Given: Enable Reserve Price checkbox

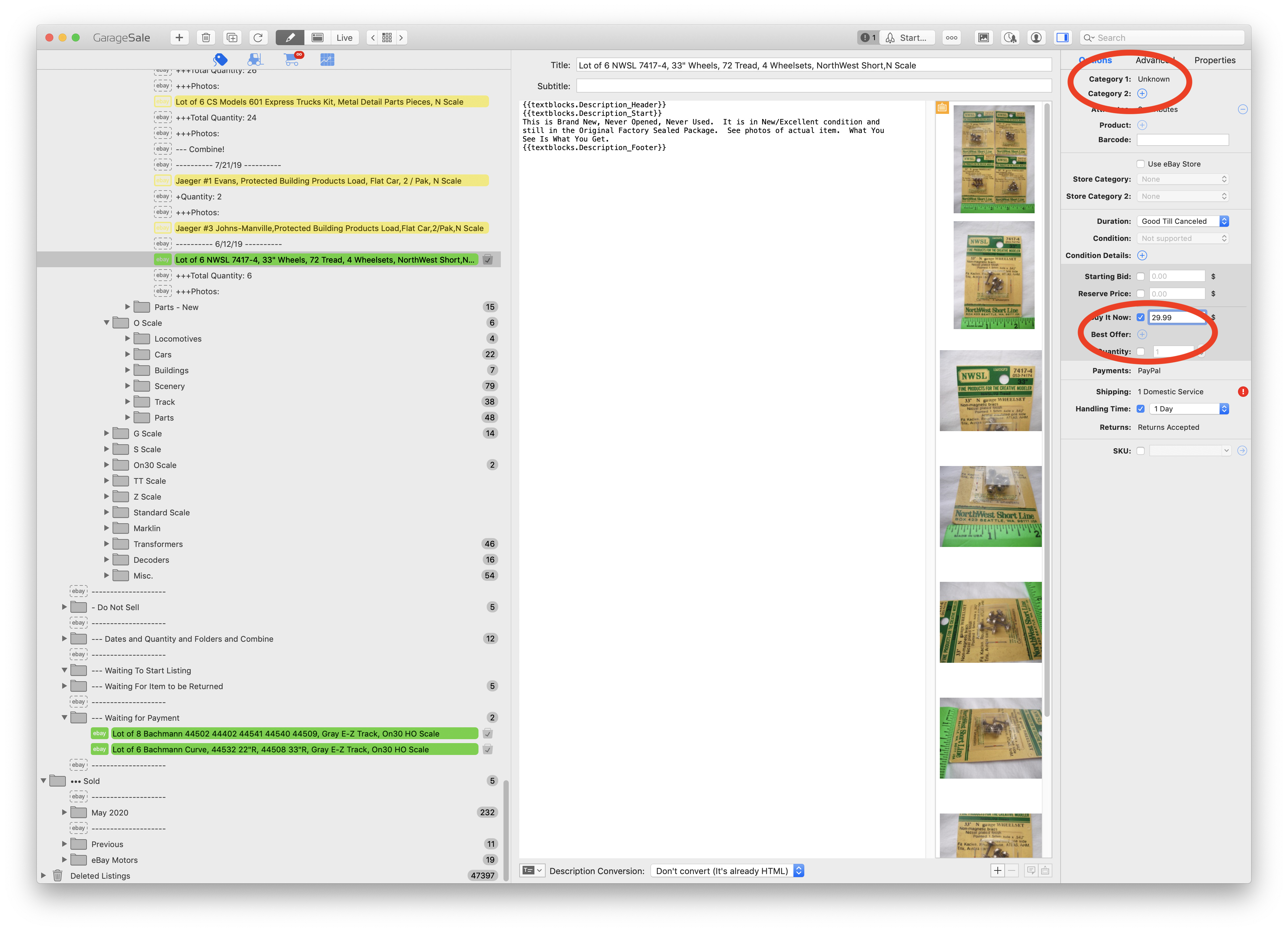Looking at the screenshot, I should (1140, 294).
